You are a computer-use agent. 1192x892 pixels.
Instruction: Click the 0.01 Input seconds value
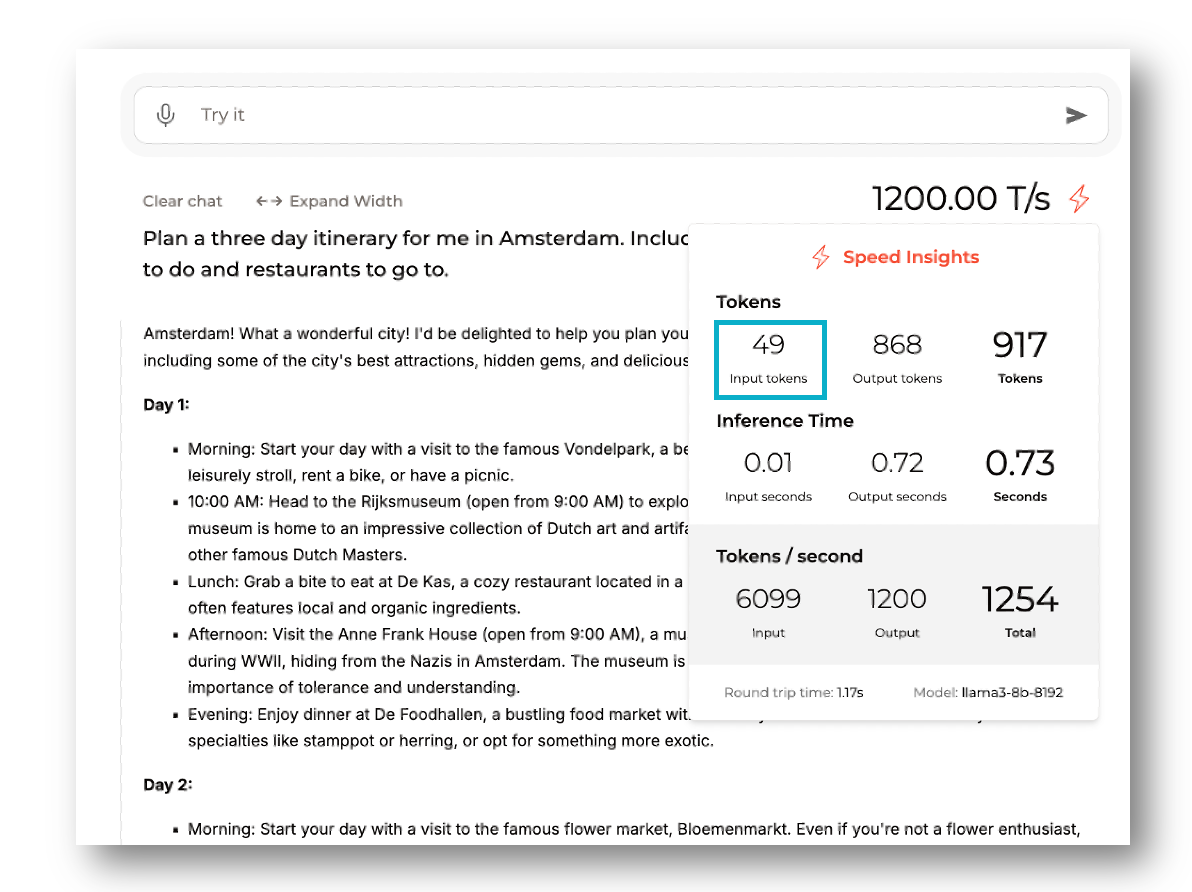(768, 463)
